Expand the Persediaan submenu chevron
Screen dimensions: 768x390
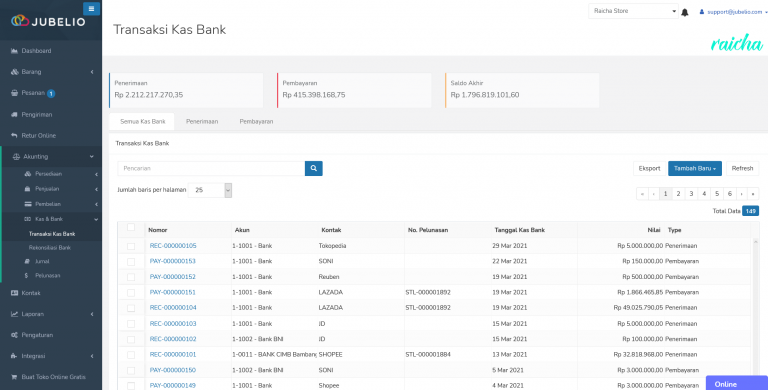[96, 174]
